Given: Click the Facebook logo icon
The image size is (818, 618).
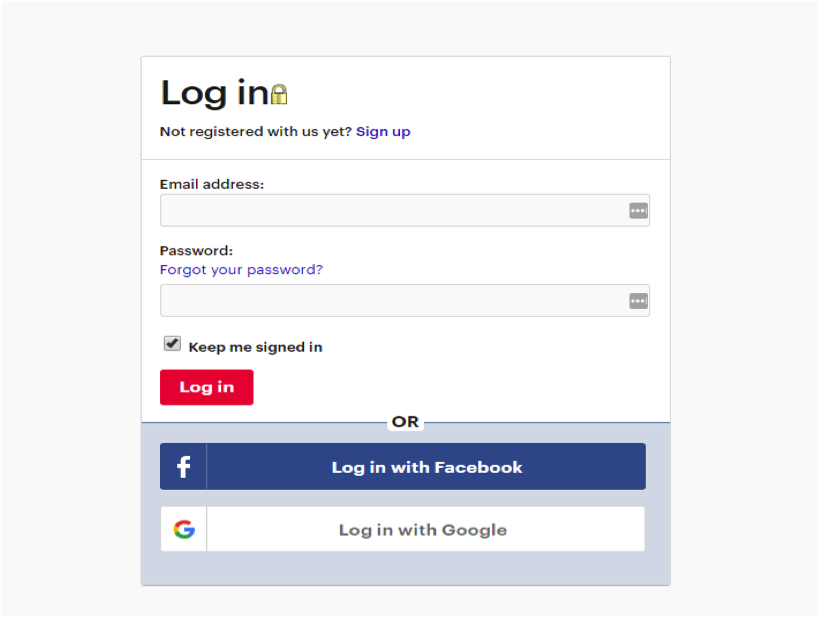Looking at the screenshot, I should pyautogui.click(x=183, y=467).
